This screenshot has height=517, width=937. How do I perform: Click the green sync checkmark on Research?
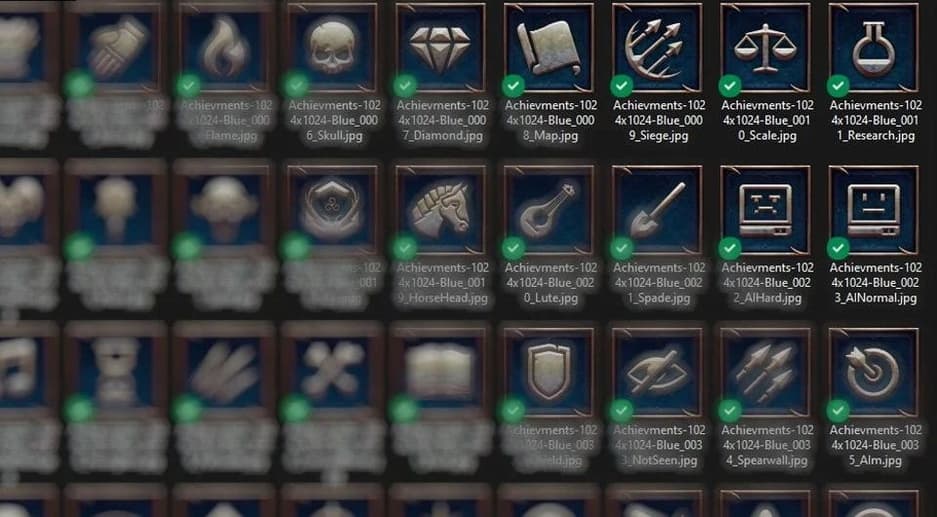tap(838, 86)
